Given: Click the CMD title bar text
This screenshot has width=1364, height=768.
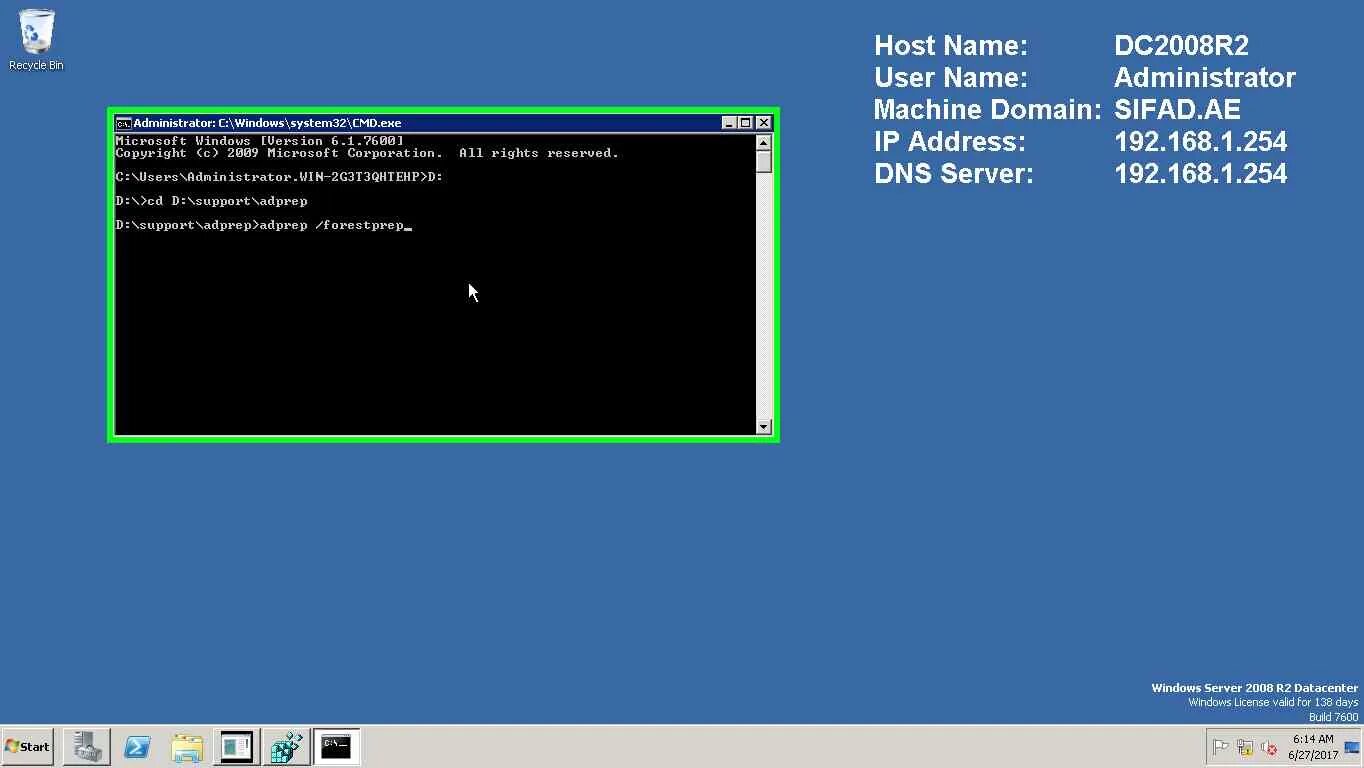Looking at the screenshot, I should [x=267, y=123].
